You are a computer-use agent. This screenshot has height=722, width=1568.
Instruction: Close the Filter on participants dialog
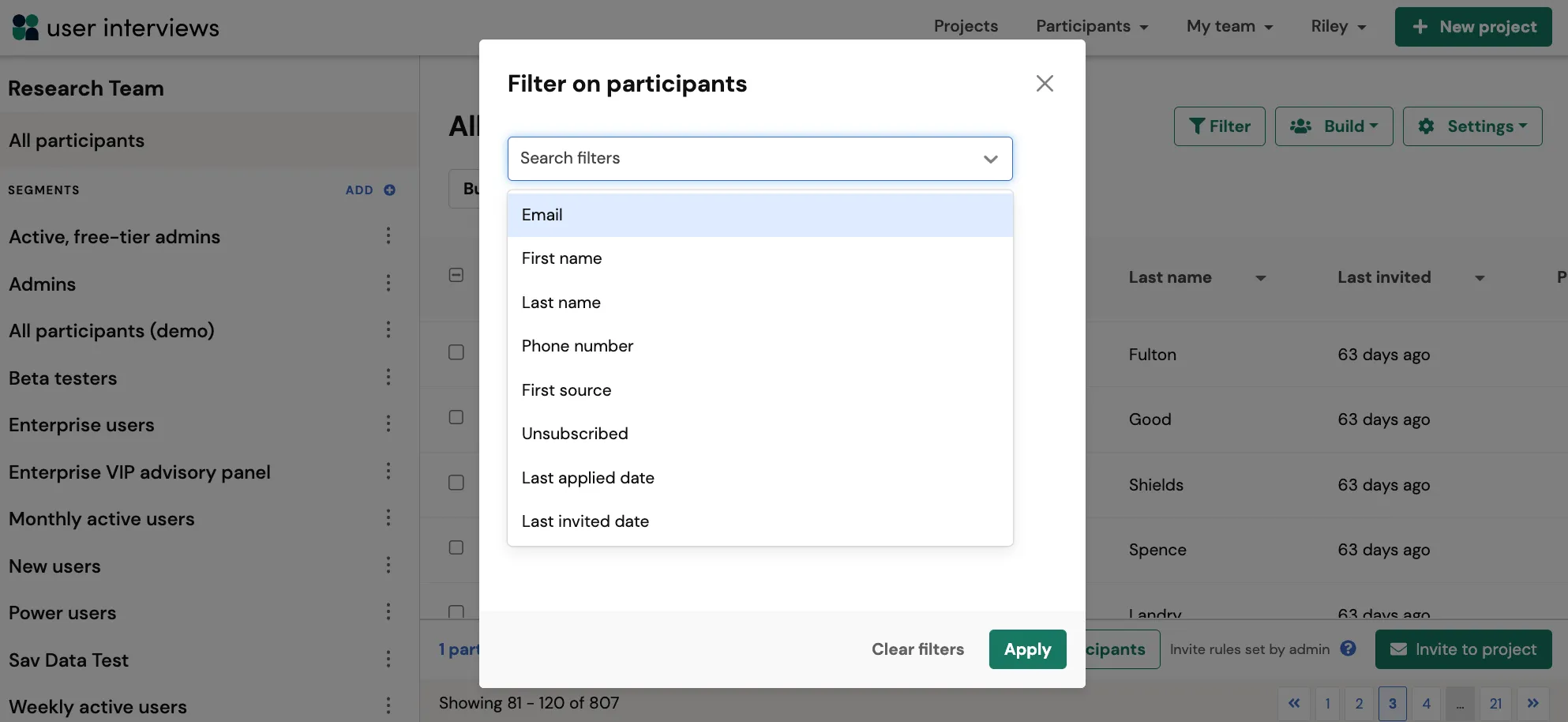(x=1045, y=84)
